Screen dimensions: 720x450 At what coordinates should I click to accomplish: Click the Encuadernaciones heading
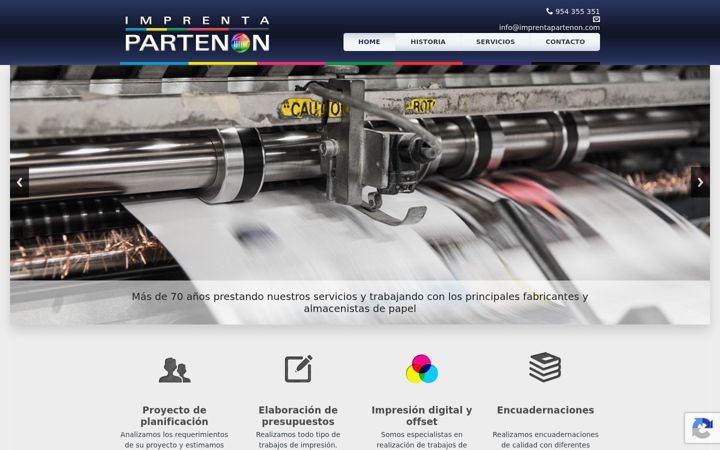(546, 410)
